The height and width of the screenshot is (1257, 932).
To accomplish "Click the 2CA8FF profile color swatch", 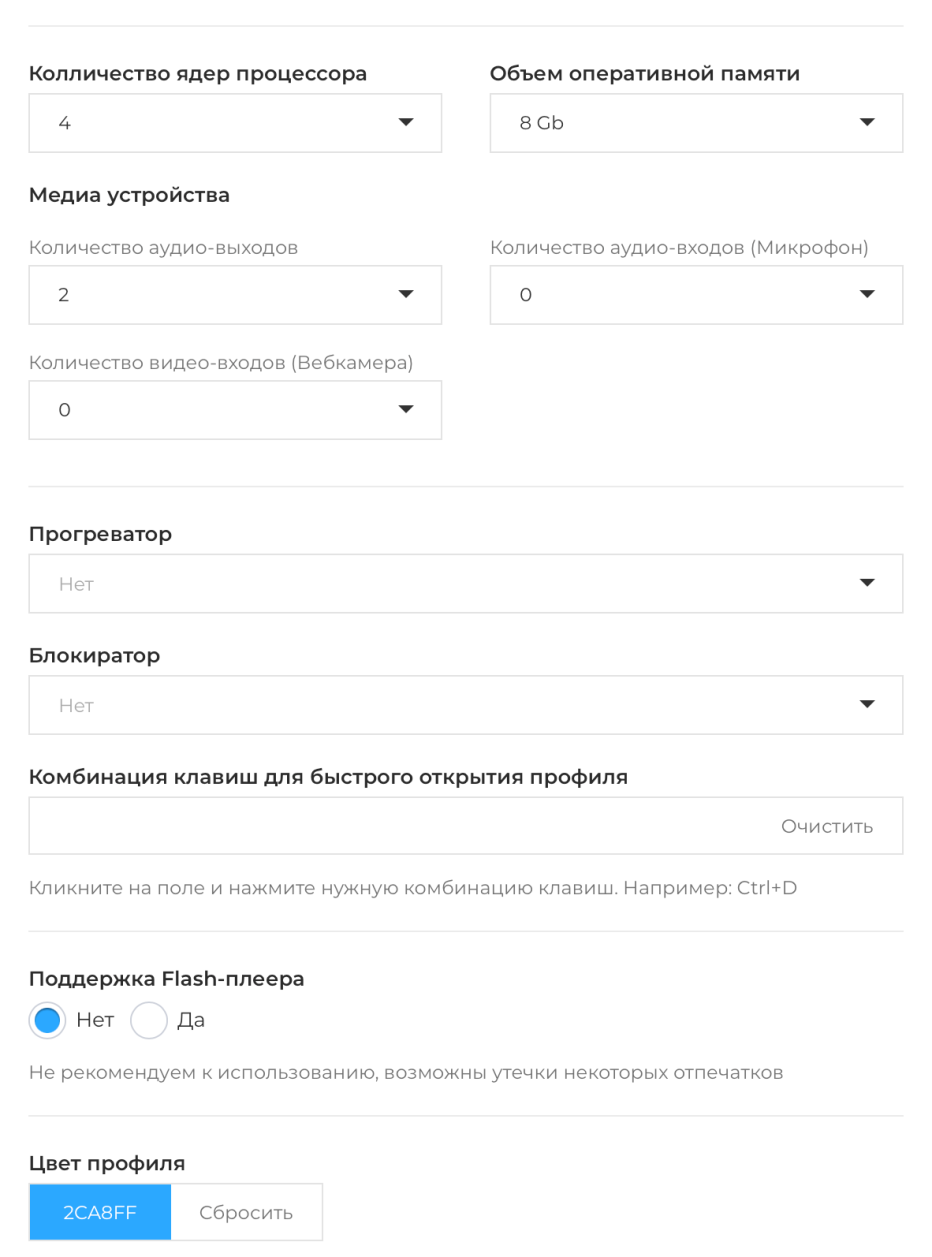I will pos(100,1213).
